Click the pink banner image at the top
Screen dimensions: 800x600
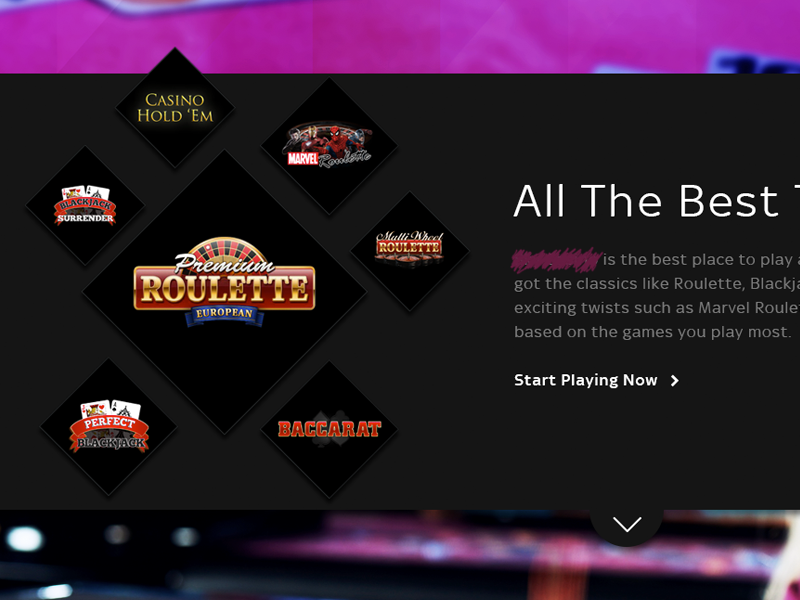pos(400,36)
